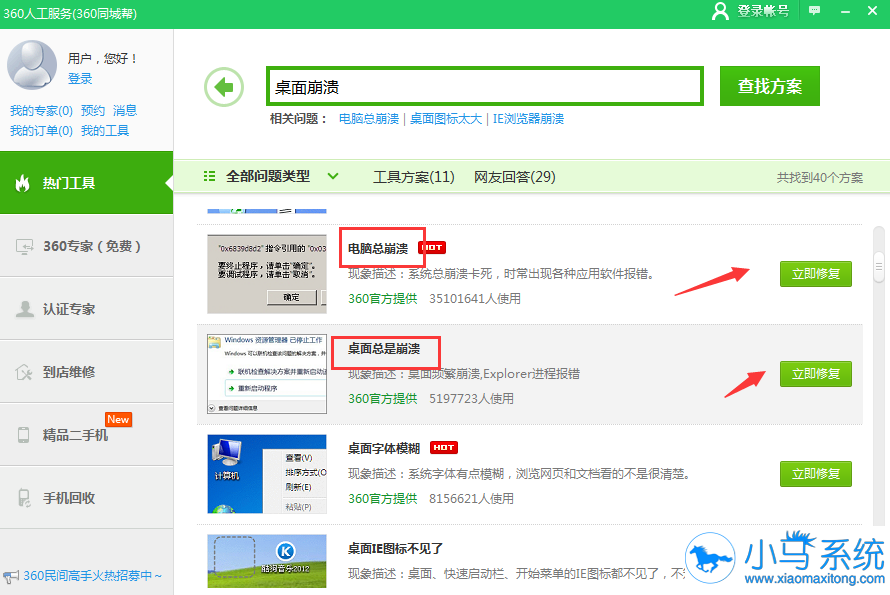Viewport: 890px width, 595px height.
Task: Click the 8156621人使用 usage count
Action: point(472,498)
